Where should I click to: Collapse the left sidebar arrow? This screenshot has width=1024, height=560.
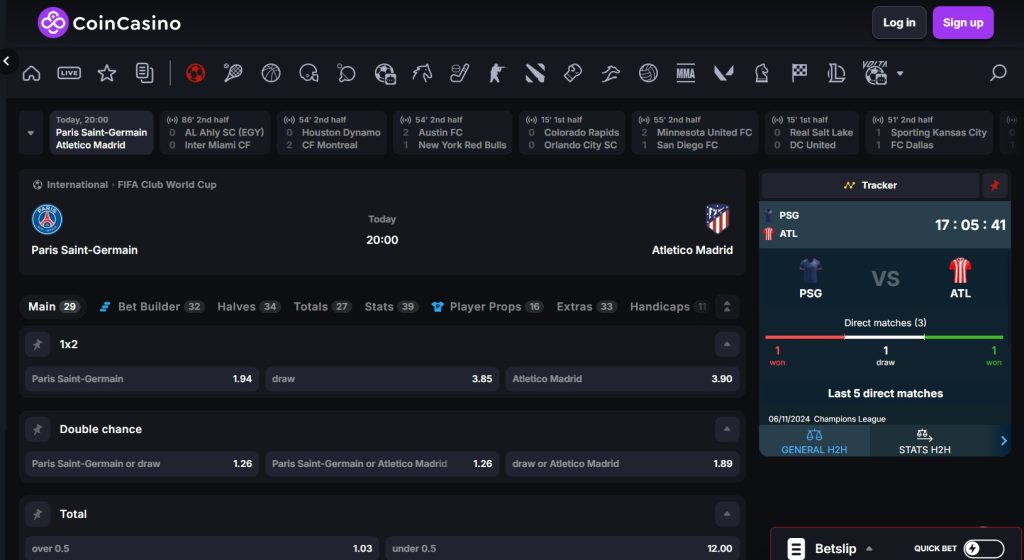tap(7, 61)
